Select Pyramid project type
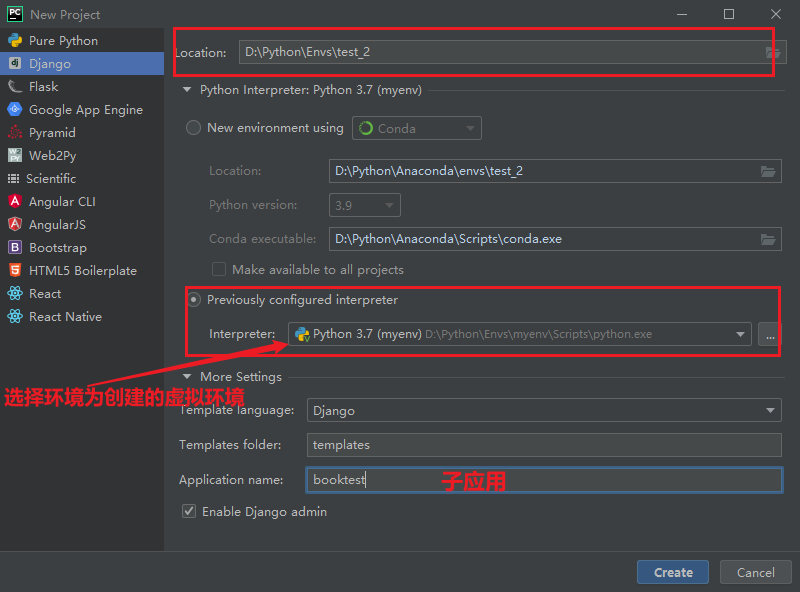Viewport: 800px width, 592px height. [82, 132]
